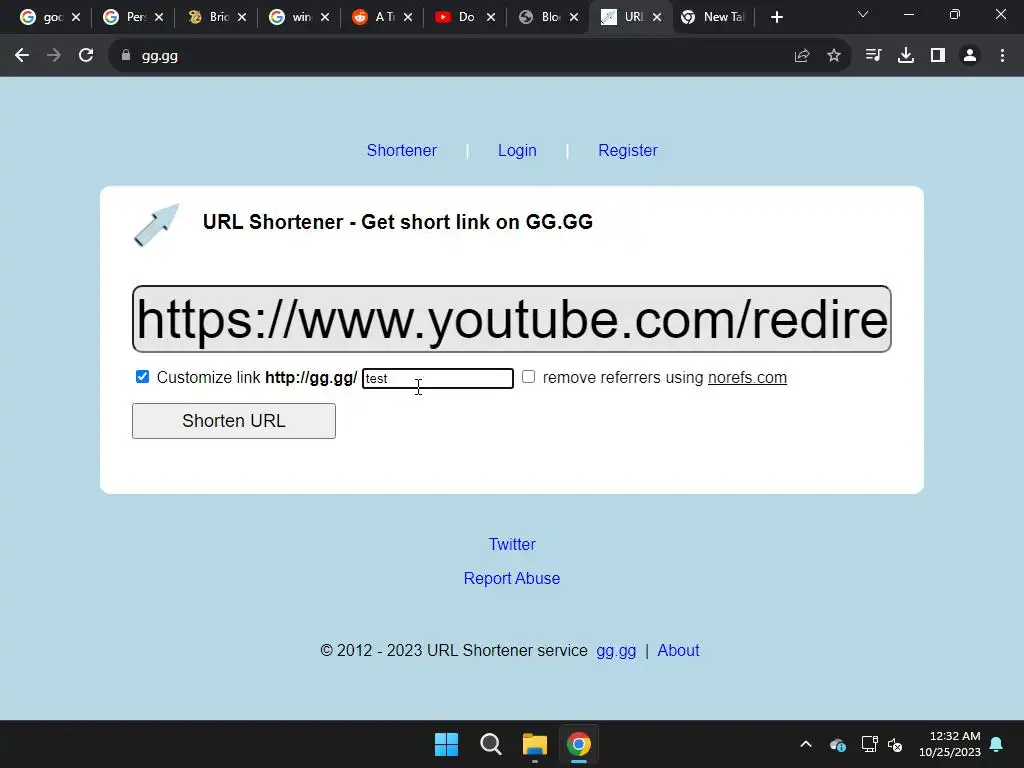Click the OneDrive cloud tray icon
The width and height of the screenshot is (1024, 768).
[838, 744]
